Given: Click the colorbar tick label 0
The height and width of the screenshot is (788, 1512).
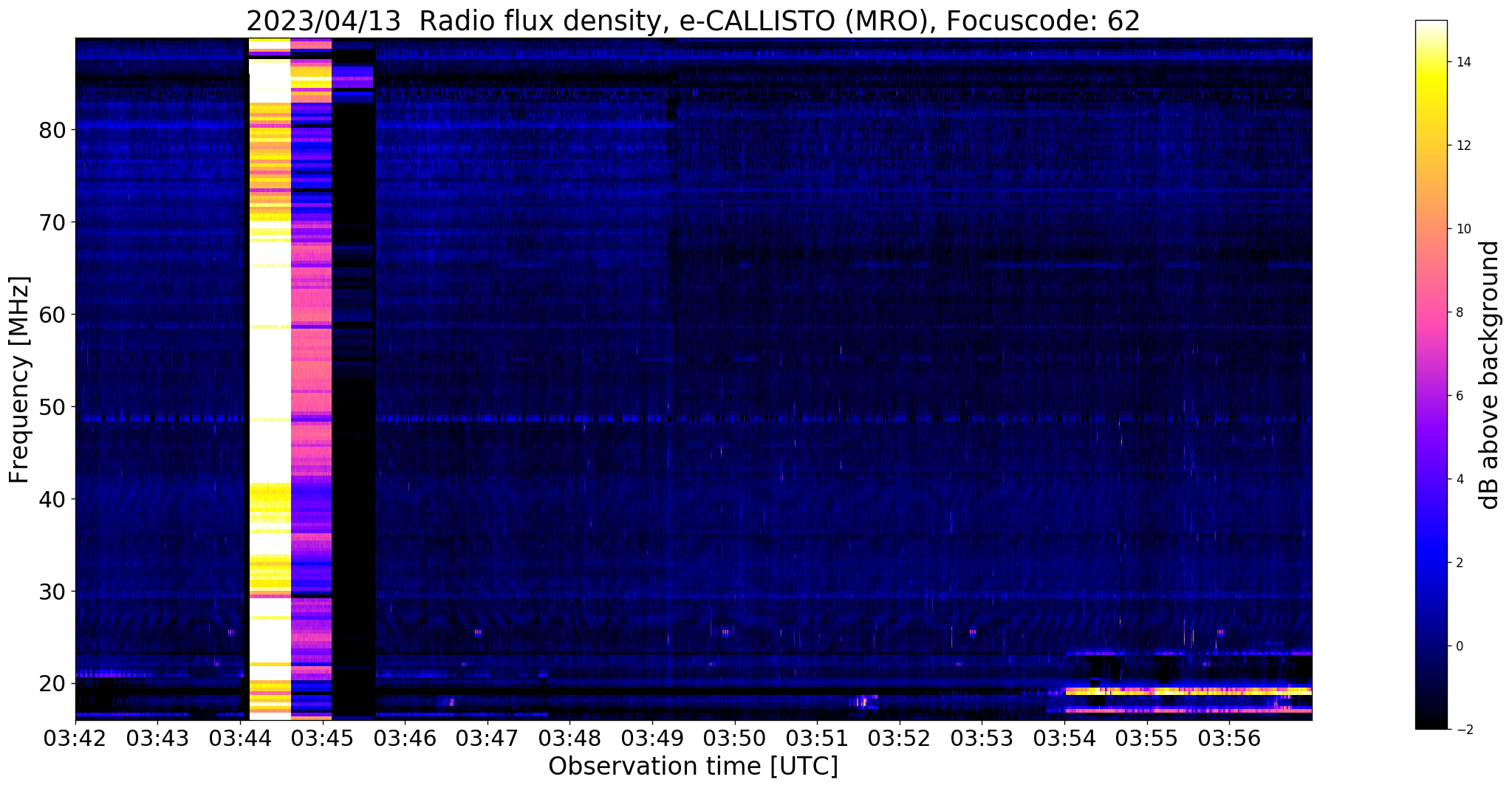Looking at the screenshot, I should 1459,646.
